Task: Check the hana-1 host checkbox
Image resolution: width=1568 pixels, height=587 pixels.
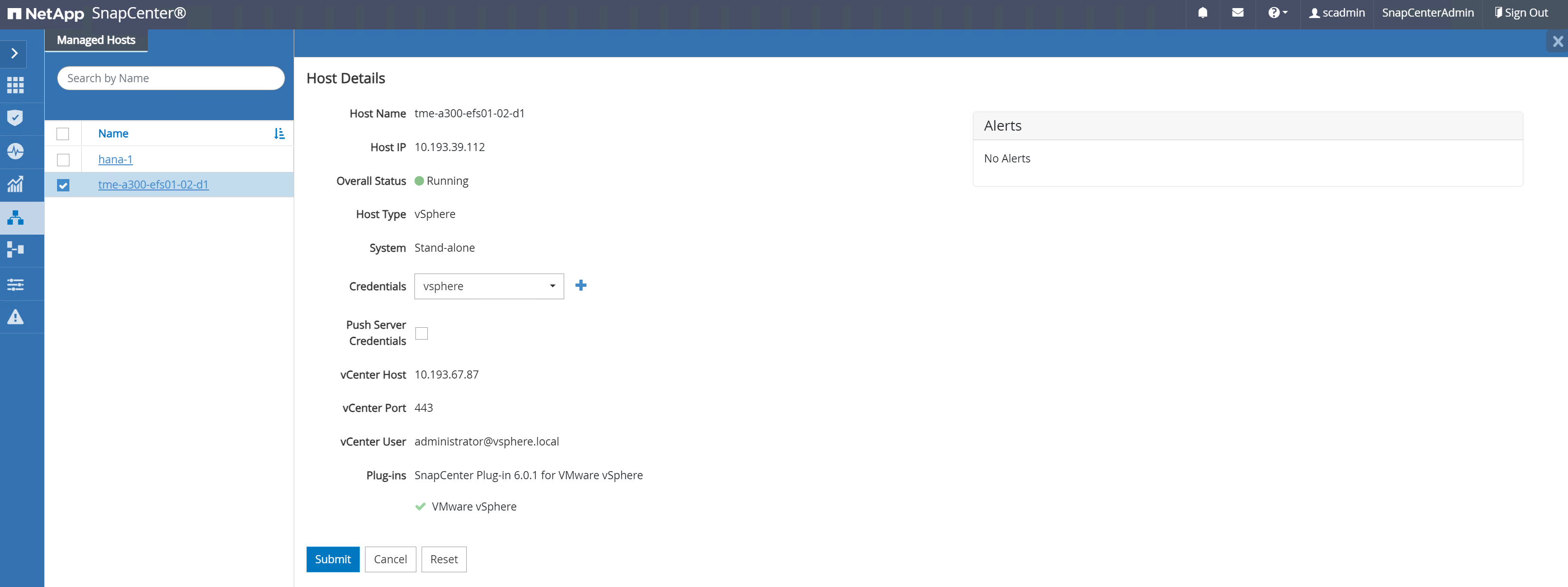Action: (63, 160)
